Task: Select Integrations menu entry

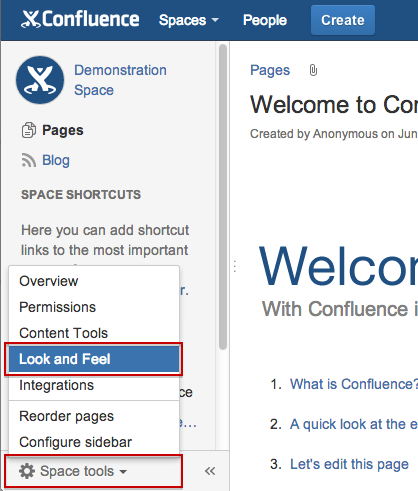Action: pos(94,385)
